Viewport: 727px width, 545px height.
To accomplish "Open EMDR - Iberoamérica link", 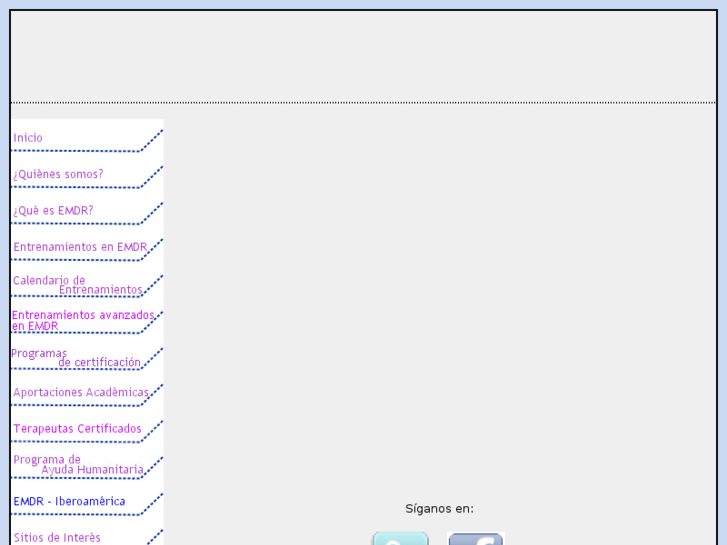I will 70,501.
